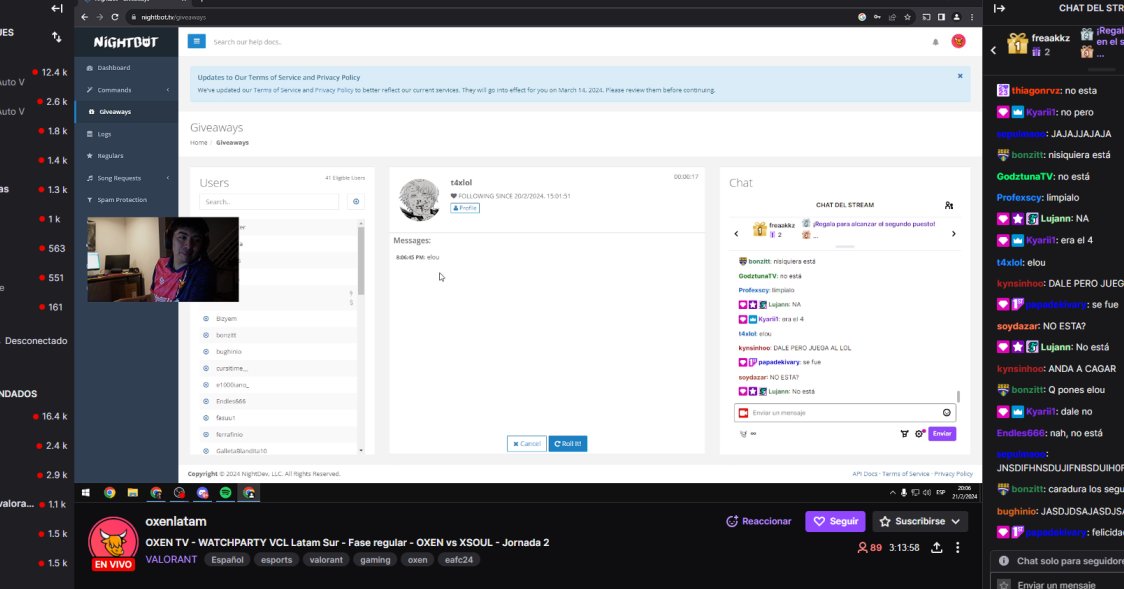Go to next gift leaderboard in embedded chat
Screen dimensions: 1124x589
(x=953, y=234)
